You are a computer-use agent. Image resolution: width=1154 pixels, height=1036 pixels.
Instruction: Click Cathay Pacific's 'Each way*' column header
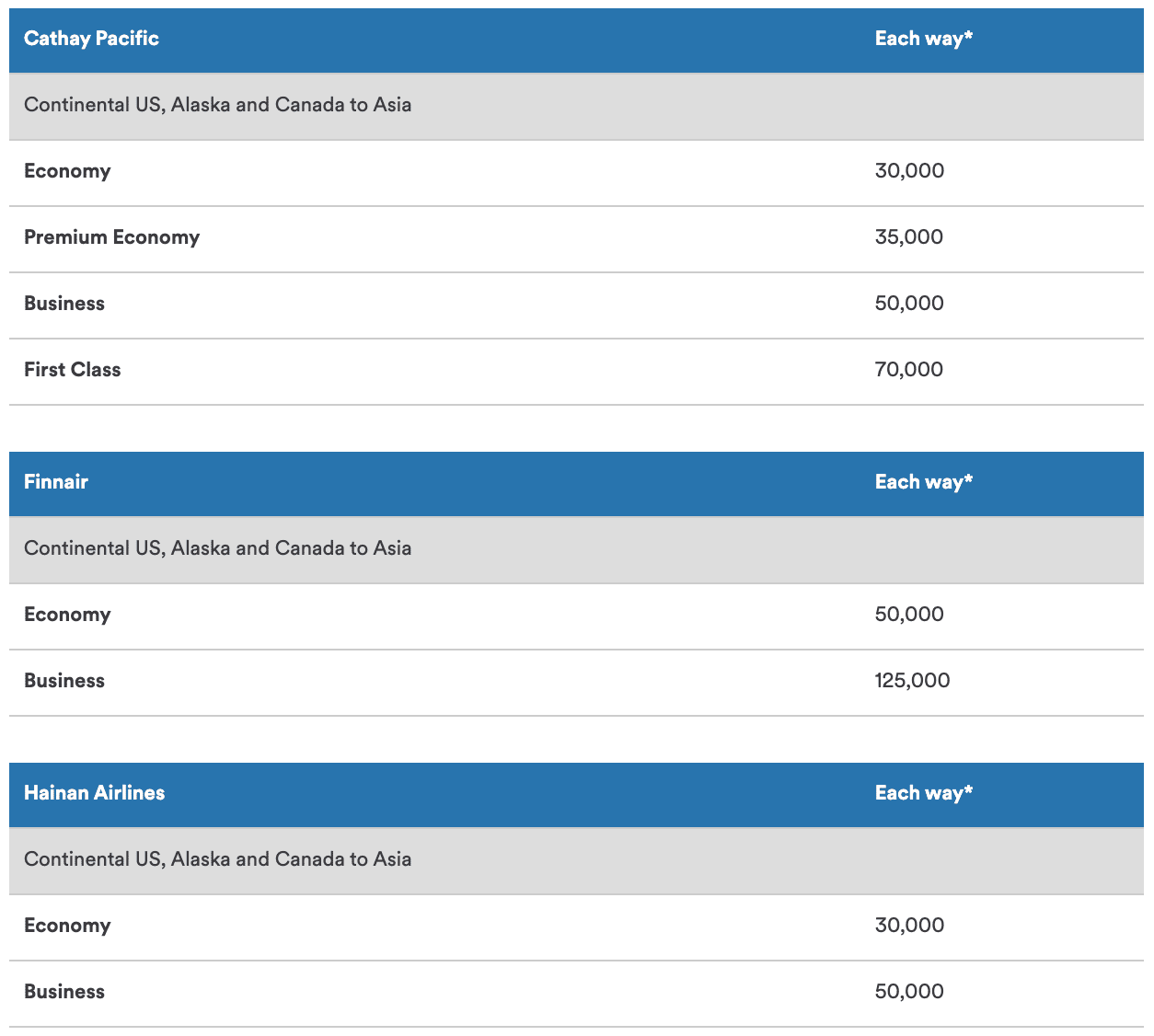point(923,39)
